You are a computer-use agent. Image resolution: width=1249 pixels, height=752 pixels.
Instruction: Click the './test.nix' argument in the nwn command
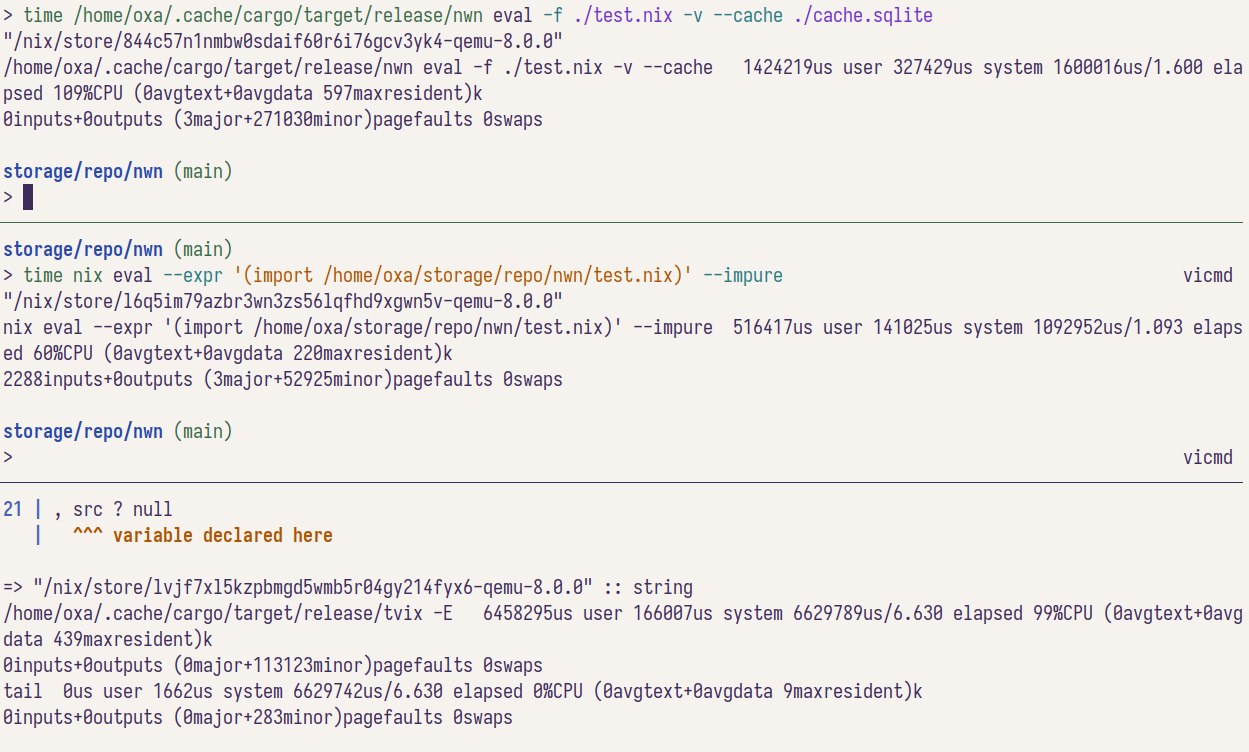(623, 16)
